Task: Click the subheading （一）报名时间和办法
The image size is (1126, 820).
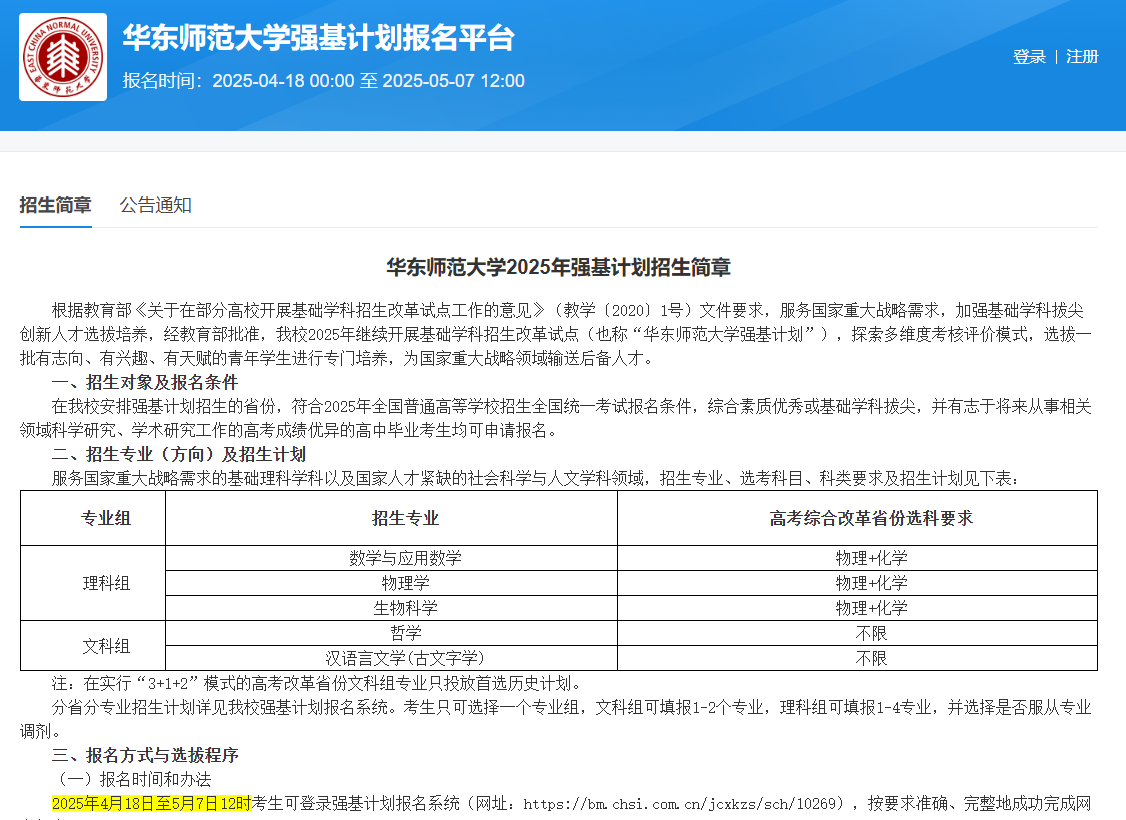Action: click(x=131, y=779)
